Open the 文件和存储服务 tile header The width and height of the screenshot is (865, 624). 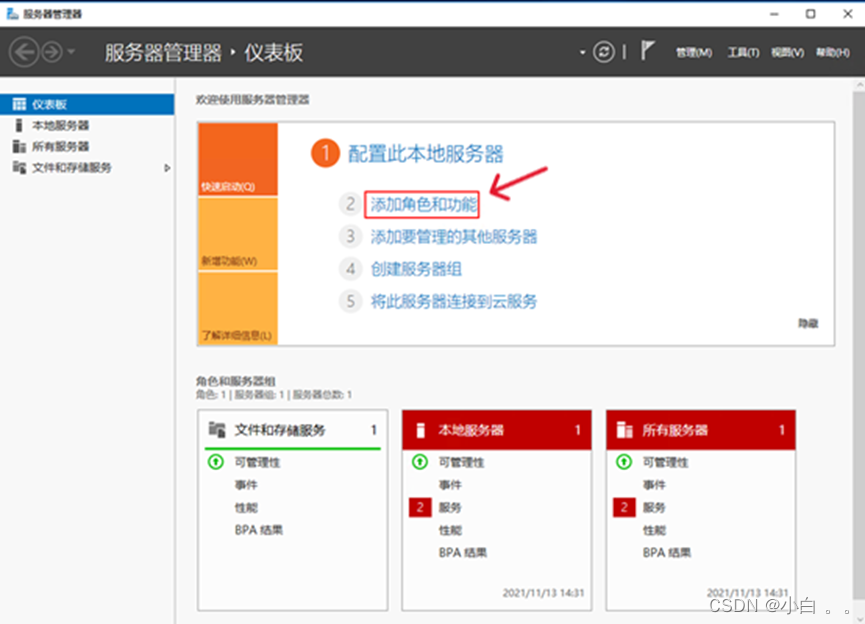pyautogui.click(x=293, y=430)
